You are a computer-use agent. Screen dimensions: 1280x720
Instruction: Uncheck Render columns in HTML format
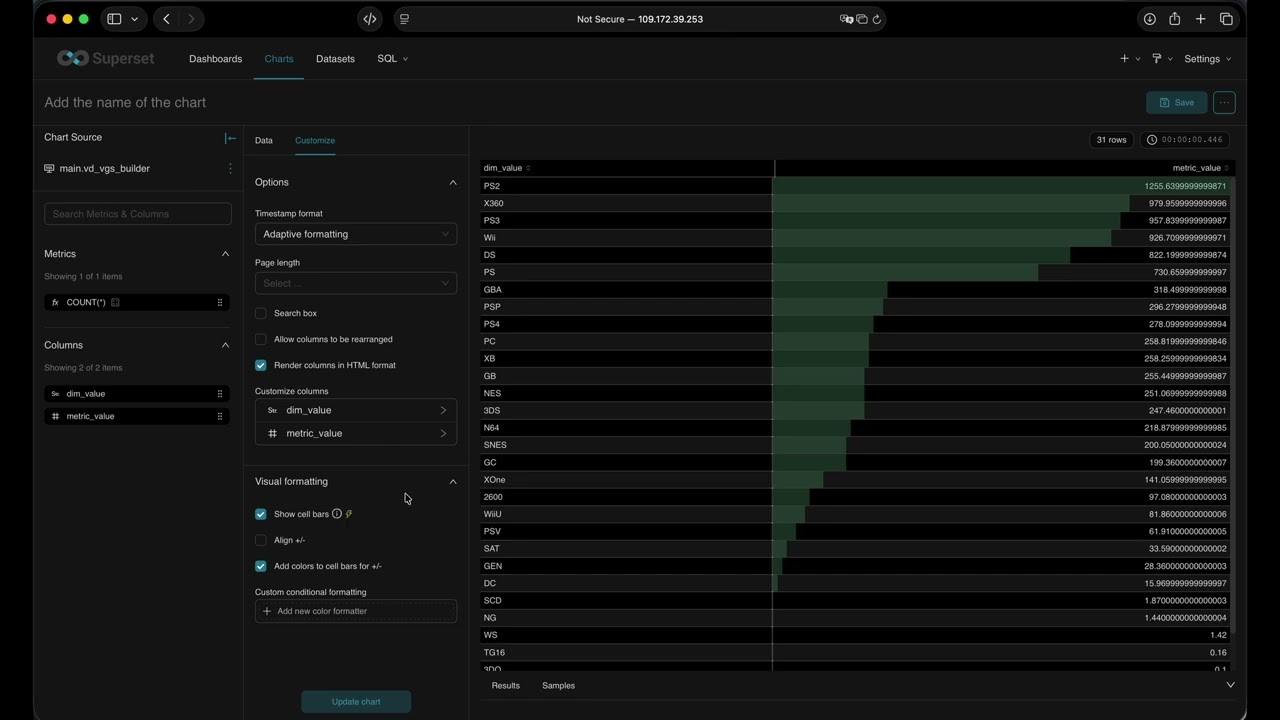[261, 365]
